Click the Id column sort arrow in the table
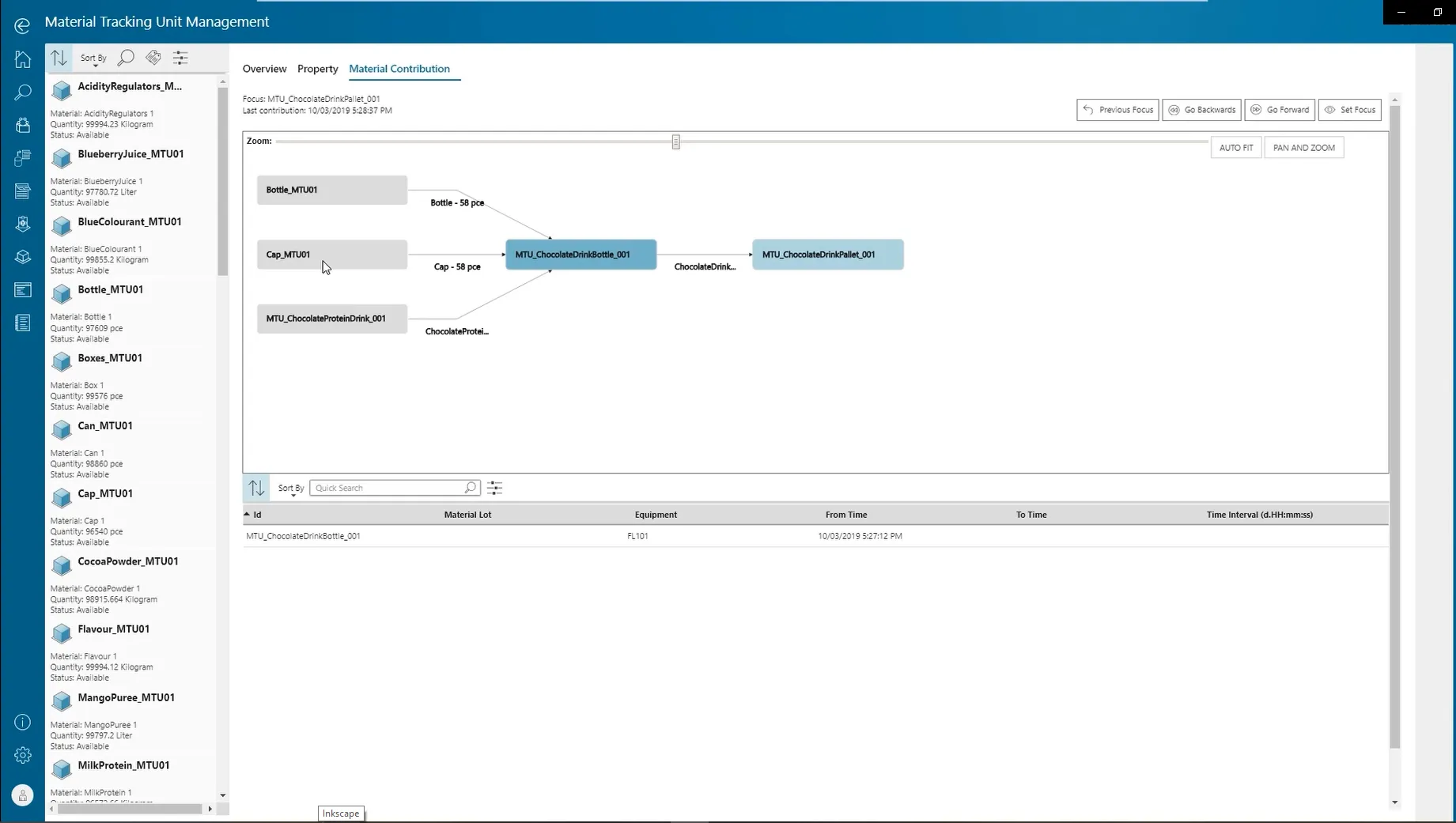Viewport: 1456px width, 823px height. click(x=248, y=514)
